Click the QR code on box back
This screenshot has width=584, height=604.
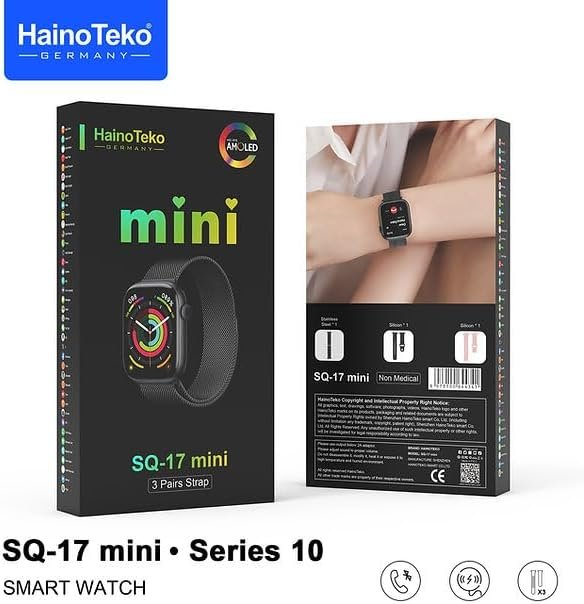point(470,473)
